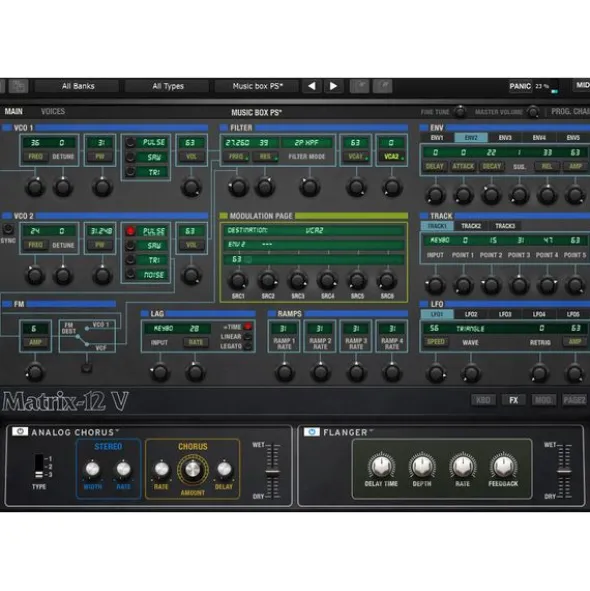
Task: Open the preset browser icon beside All Banks
Action: 18,86
